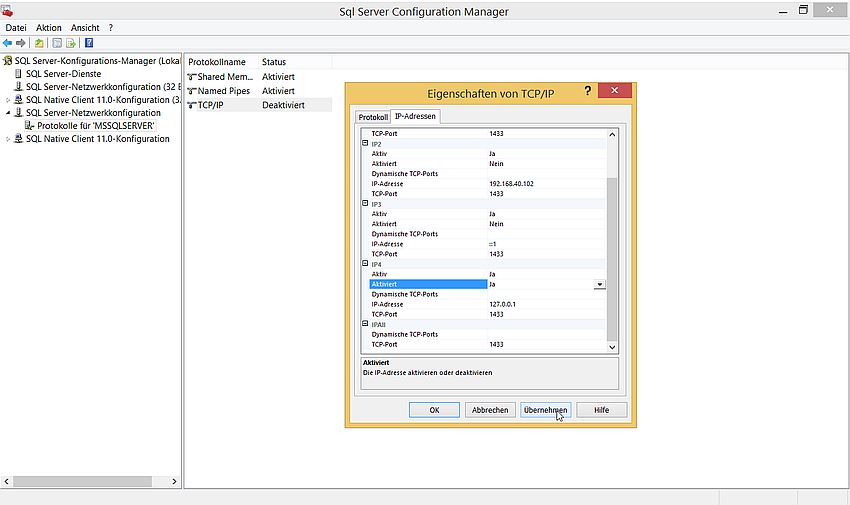Screen dimensions: 850x505
Task: Click the Forward arrow in toolbar
Action: click(x=21, y=43)
